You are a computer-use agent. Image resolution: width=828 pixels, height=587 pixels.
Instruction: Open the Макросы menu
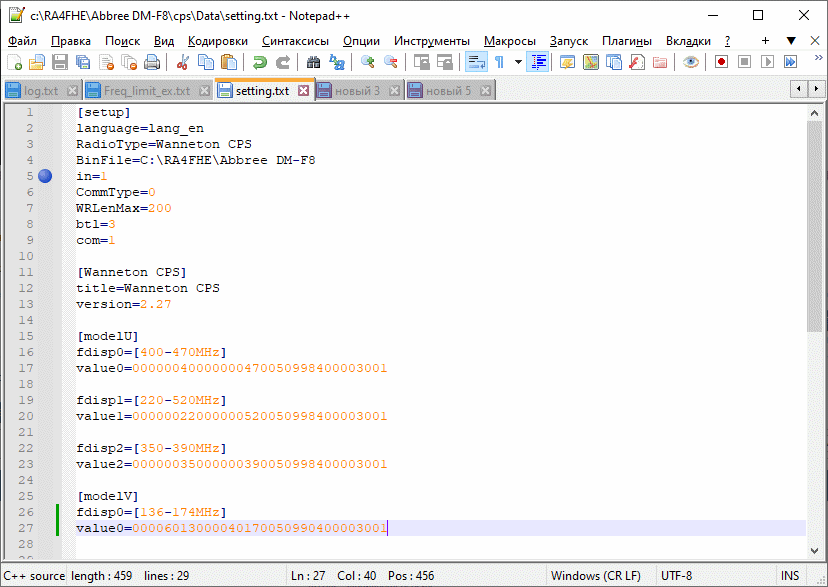click(x=510, y=41)
